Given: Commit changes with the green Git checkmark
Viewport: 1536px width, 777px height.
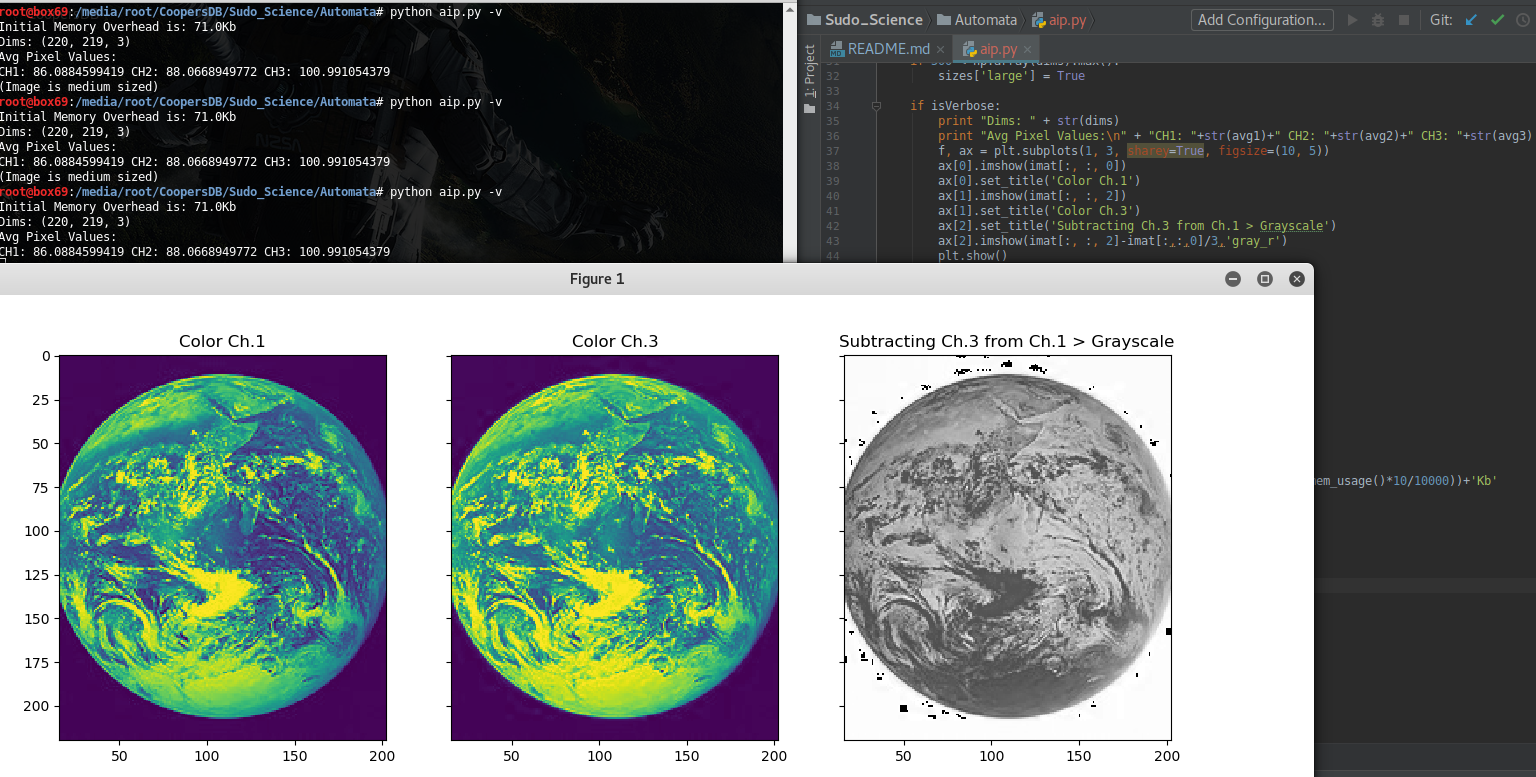Looking at the screenshot, I should [x=1497, y=20].
